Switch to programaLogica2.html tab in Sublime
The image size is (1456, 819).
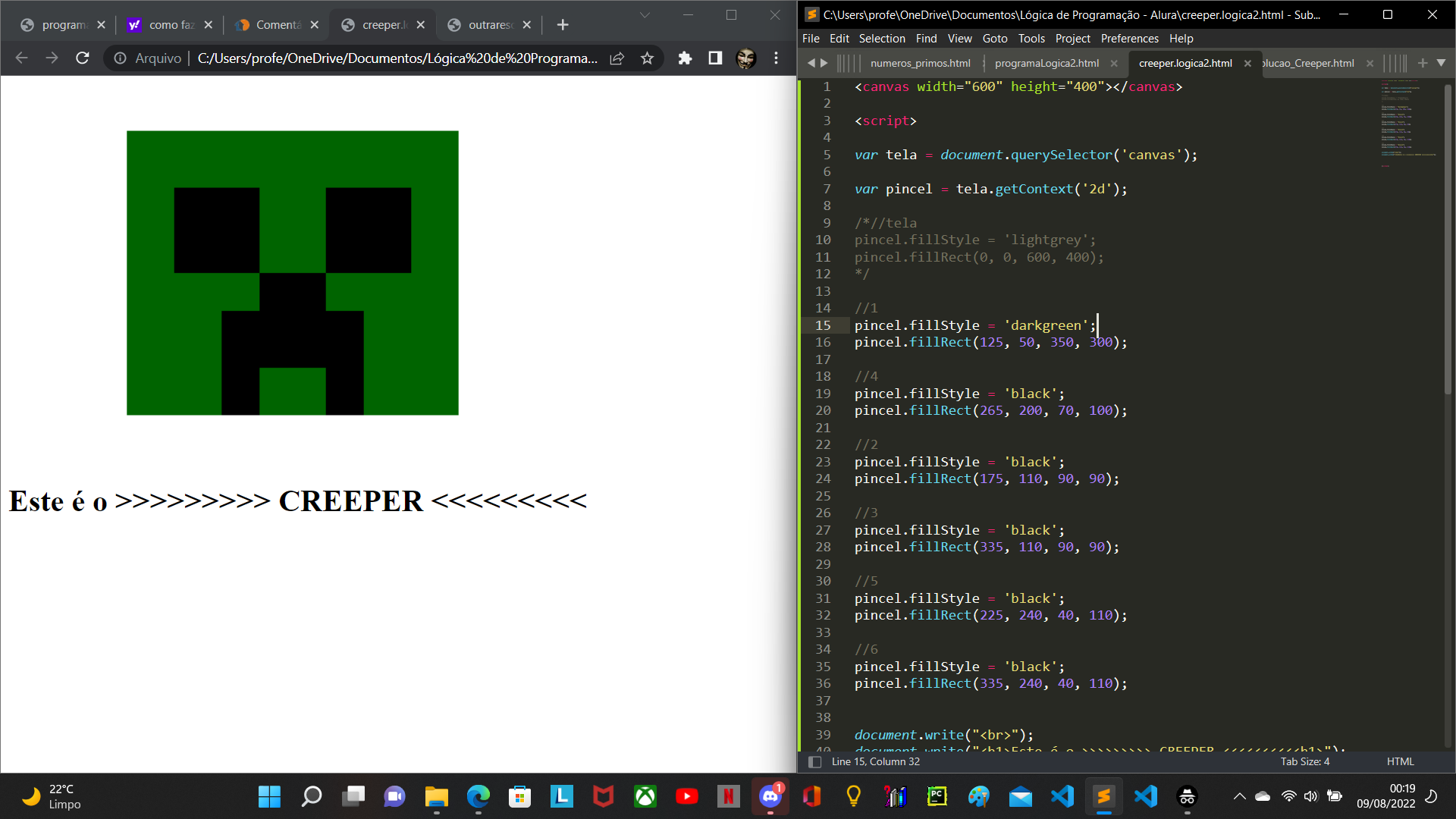1046,63
